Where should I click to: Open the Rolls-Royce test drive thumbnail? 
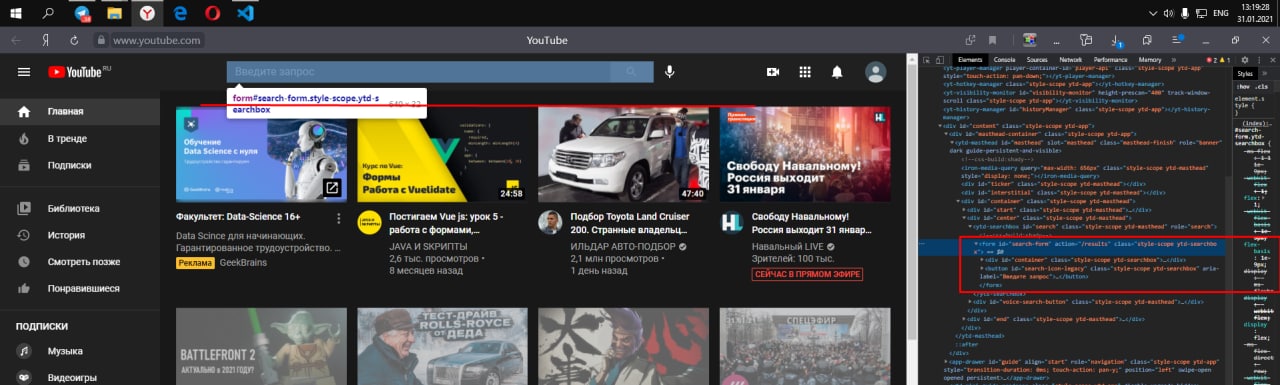click(x=442, y=346)
